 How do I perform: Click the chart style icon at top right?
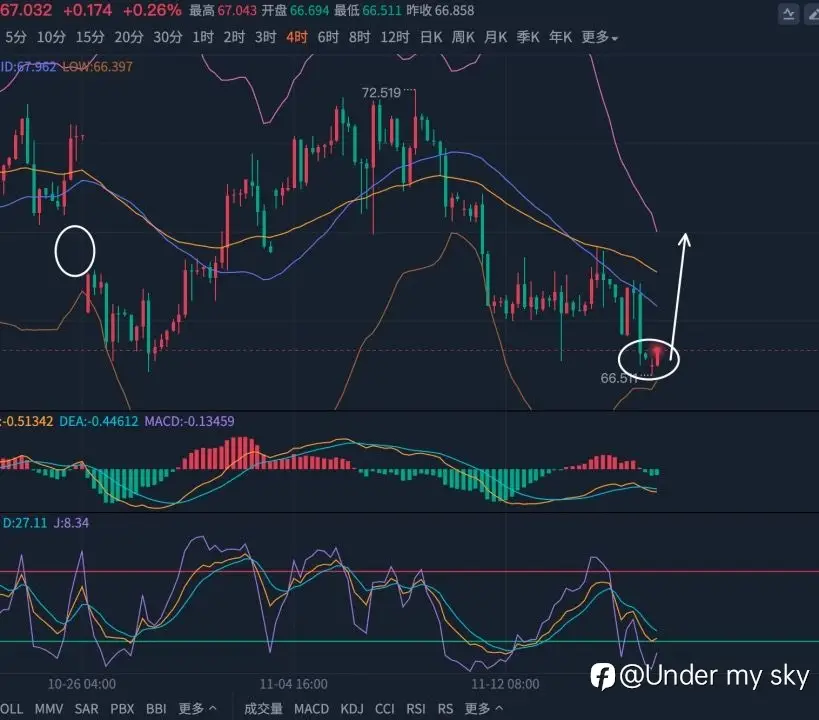click(x=788, y=14)
